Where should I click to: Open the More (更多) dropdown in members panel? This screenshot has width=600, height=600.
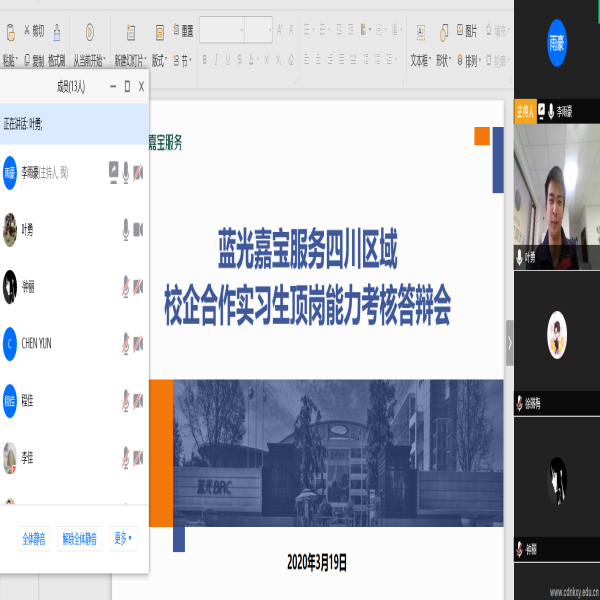pyautogui.click(x=123, y=538)
